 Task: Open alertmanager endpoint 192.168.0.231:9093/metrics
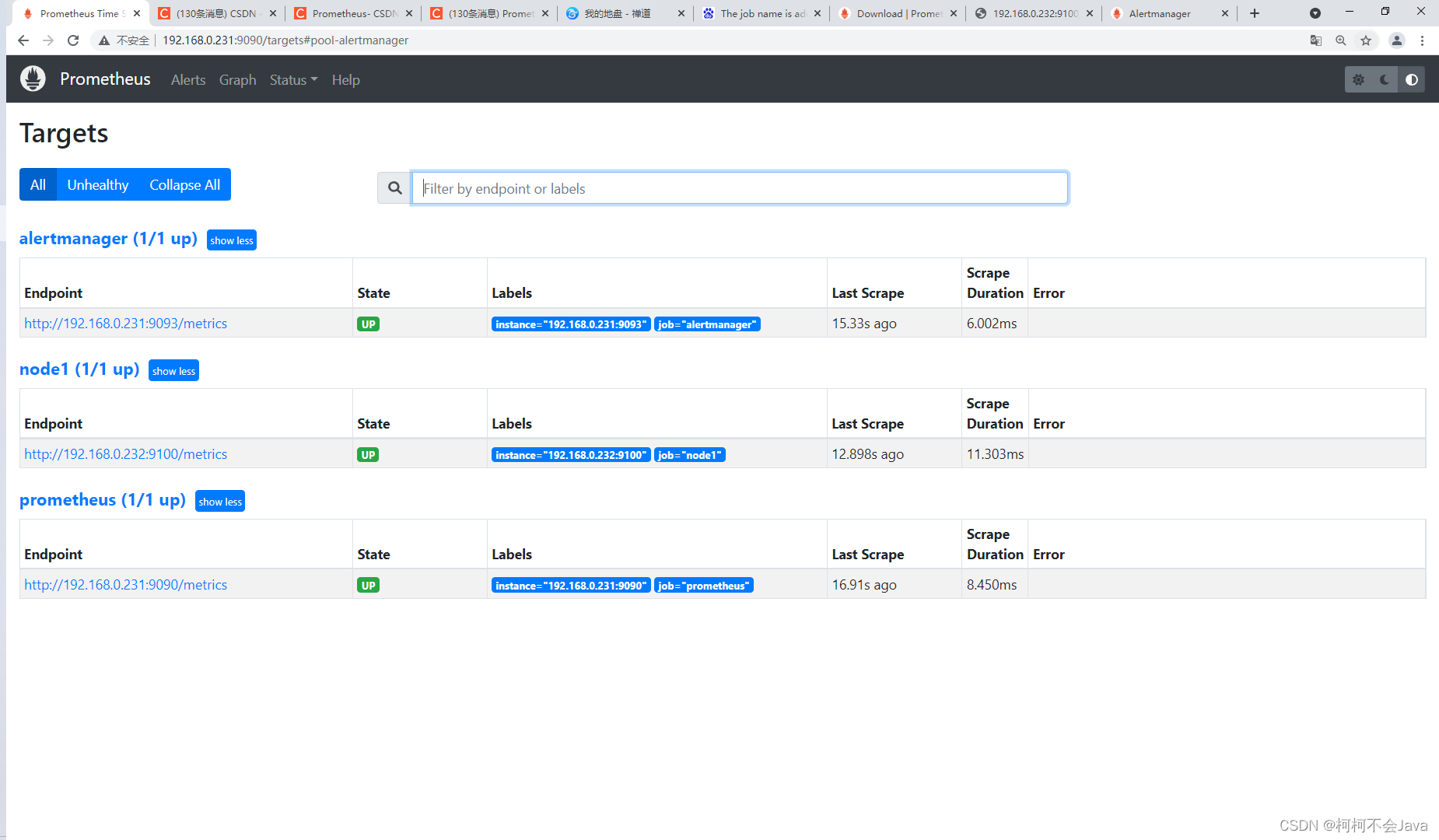tap(125, 324)
